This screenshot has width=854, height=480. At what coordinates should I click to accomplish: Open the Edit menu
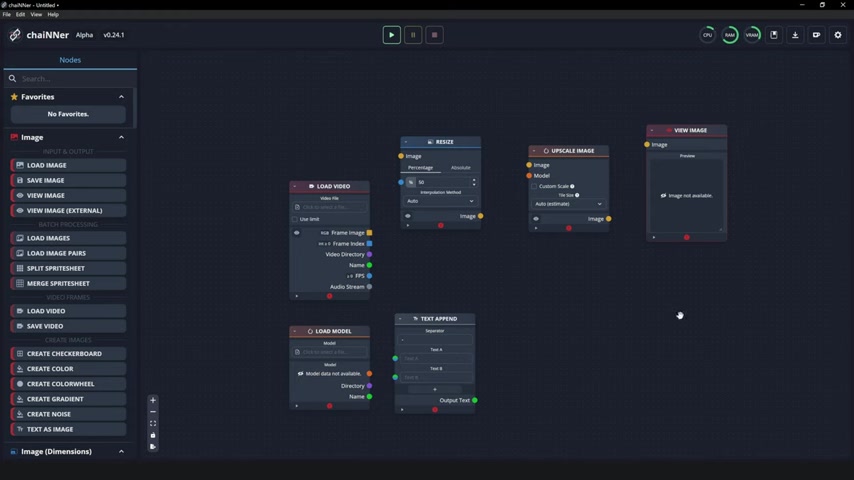tap(20, 15)
